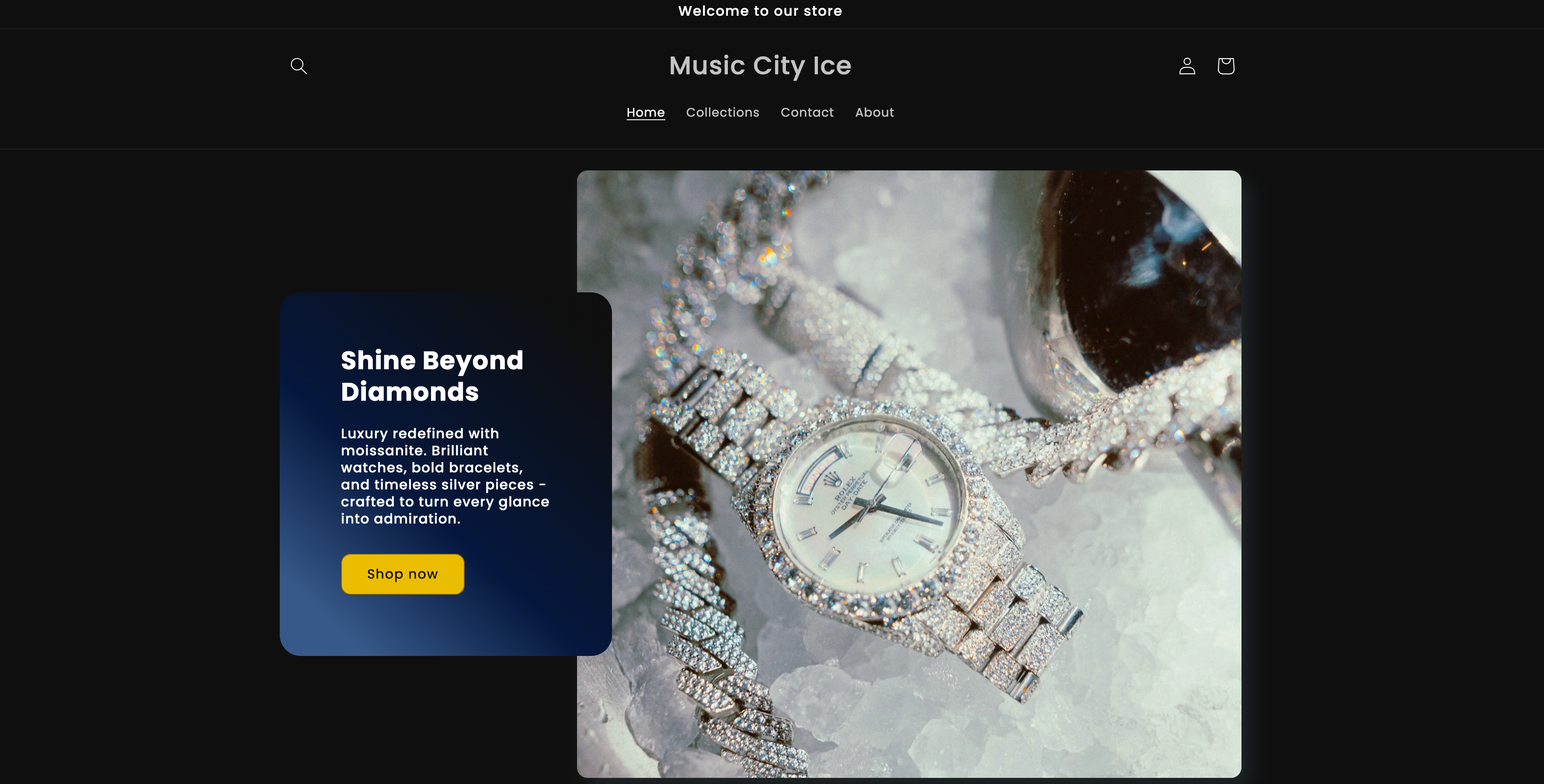Click the account login person icon
Image resolution: width=1544 pixels, height=784 pixels.
(1187, 66)
